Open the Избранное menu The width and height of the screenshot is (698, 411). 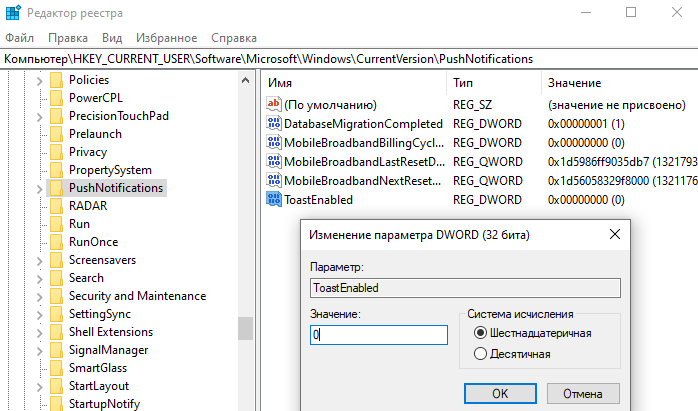coord(166,38)
